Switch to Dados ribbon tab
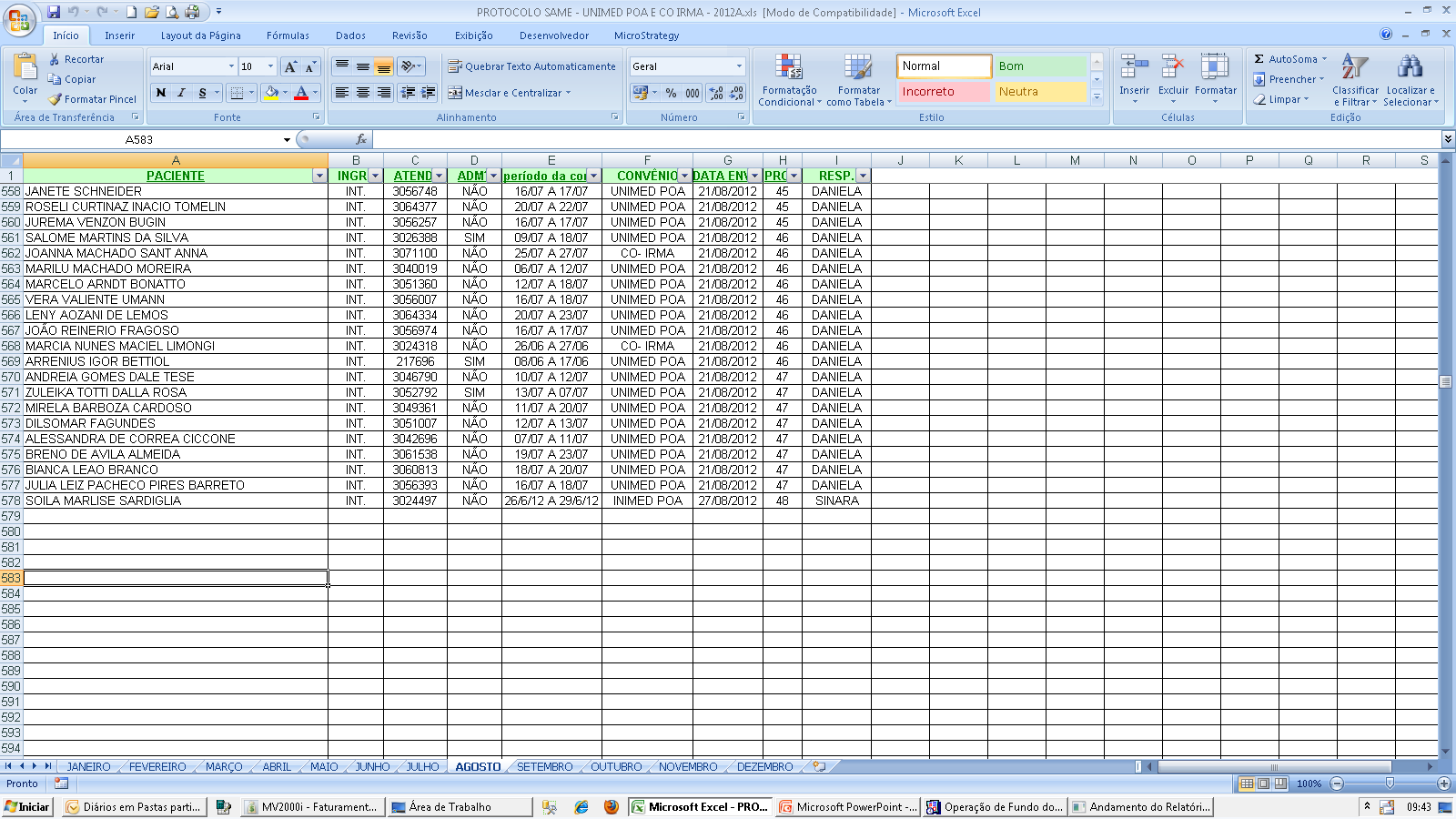The image size is (1456, 819). (x=350, y=35)
